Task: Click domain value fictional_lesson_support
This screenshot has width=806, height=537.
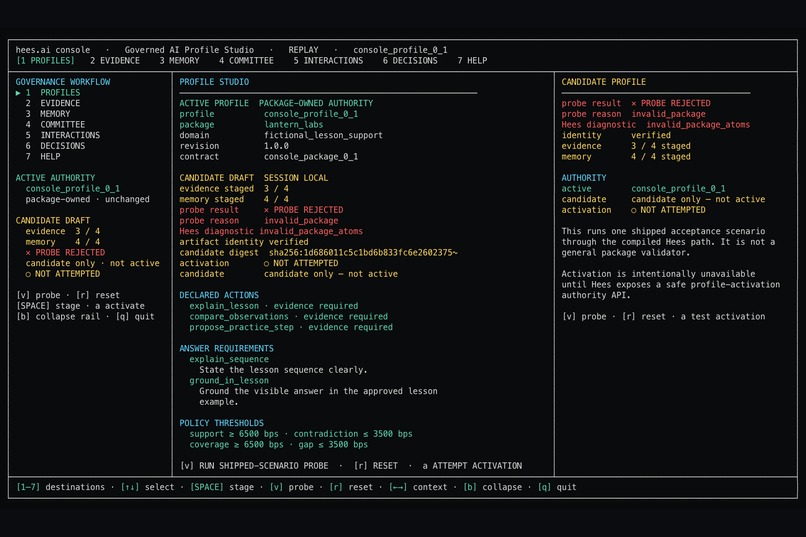Action: tap(323, 135)
